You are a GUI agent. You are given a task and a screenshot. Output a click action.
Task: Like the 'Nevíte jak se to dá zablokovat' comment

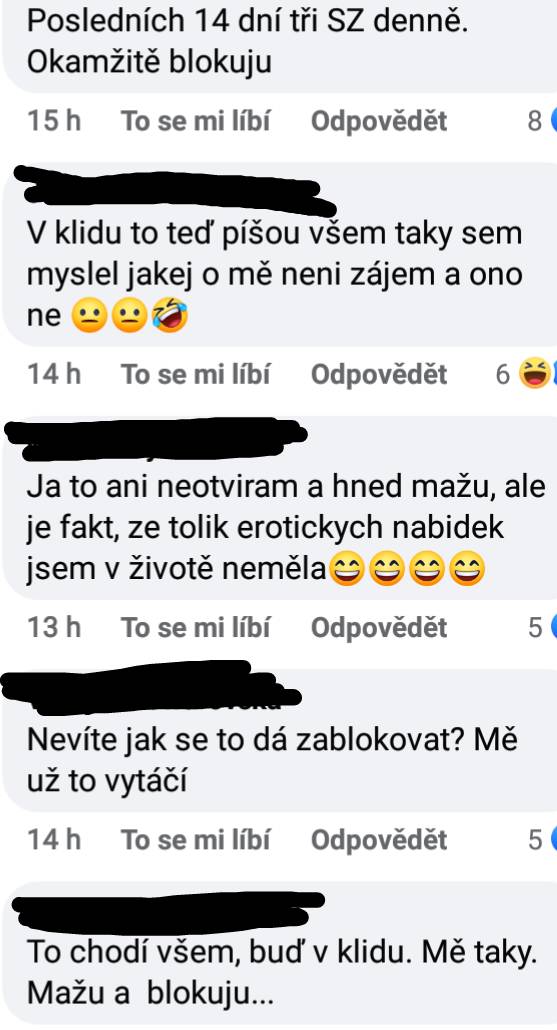[x=195, y=840]
